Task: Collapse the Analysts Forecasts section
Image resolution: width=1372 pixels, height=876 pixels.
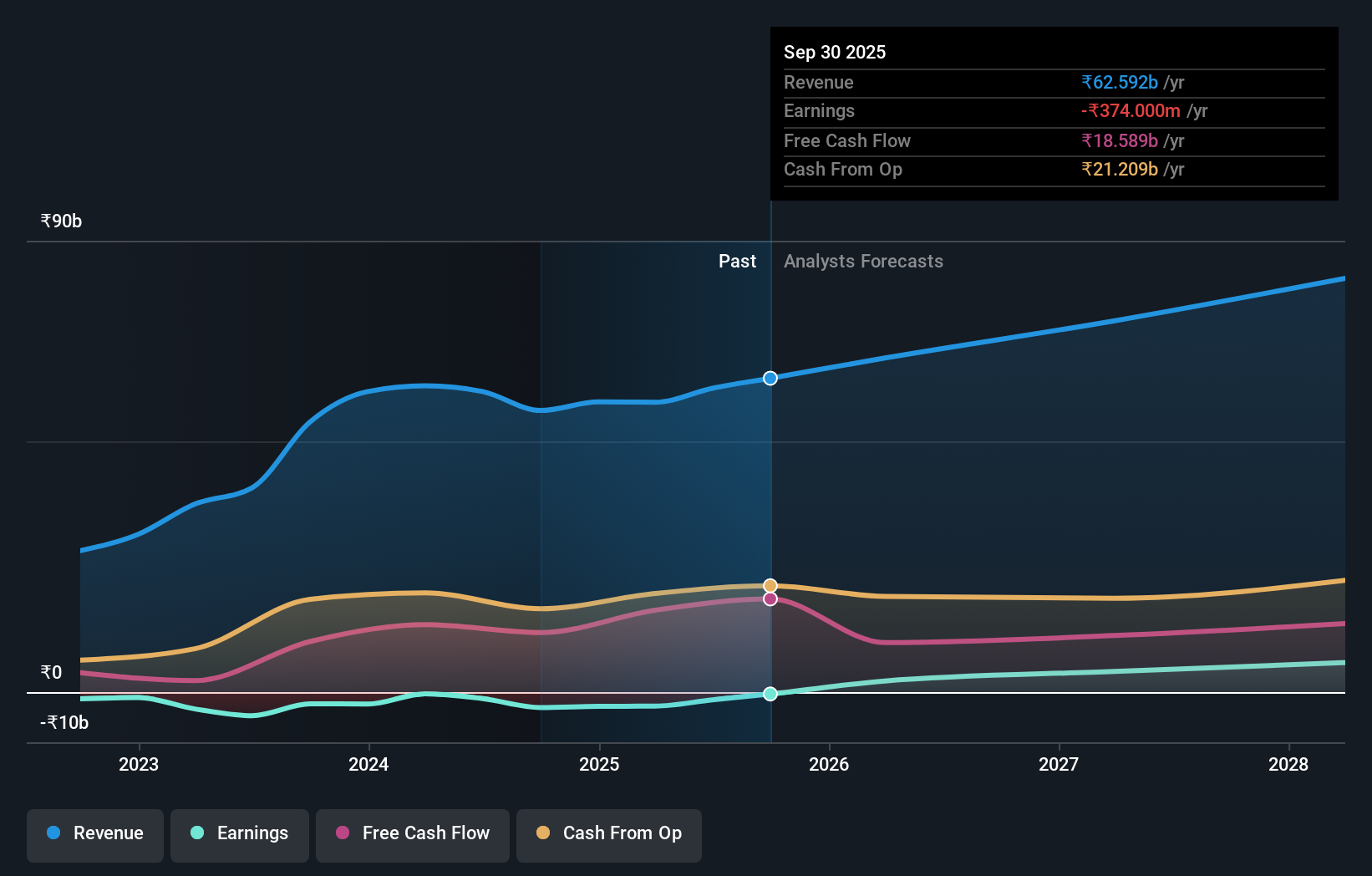Action: pos(863,262)
